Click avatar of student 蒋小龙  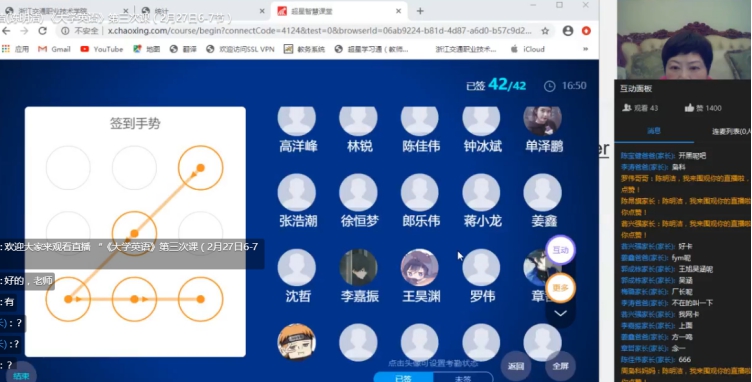(481, 193)
